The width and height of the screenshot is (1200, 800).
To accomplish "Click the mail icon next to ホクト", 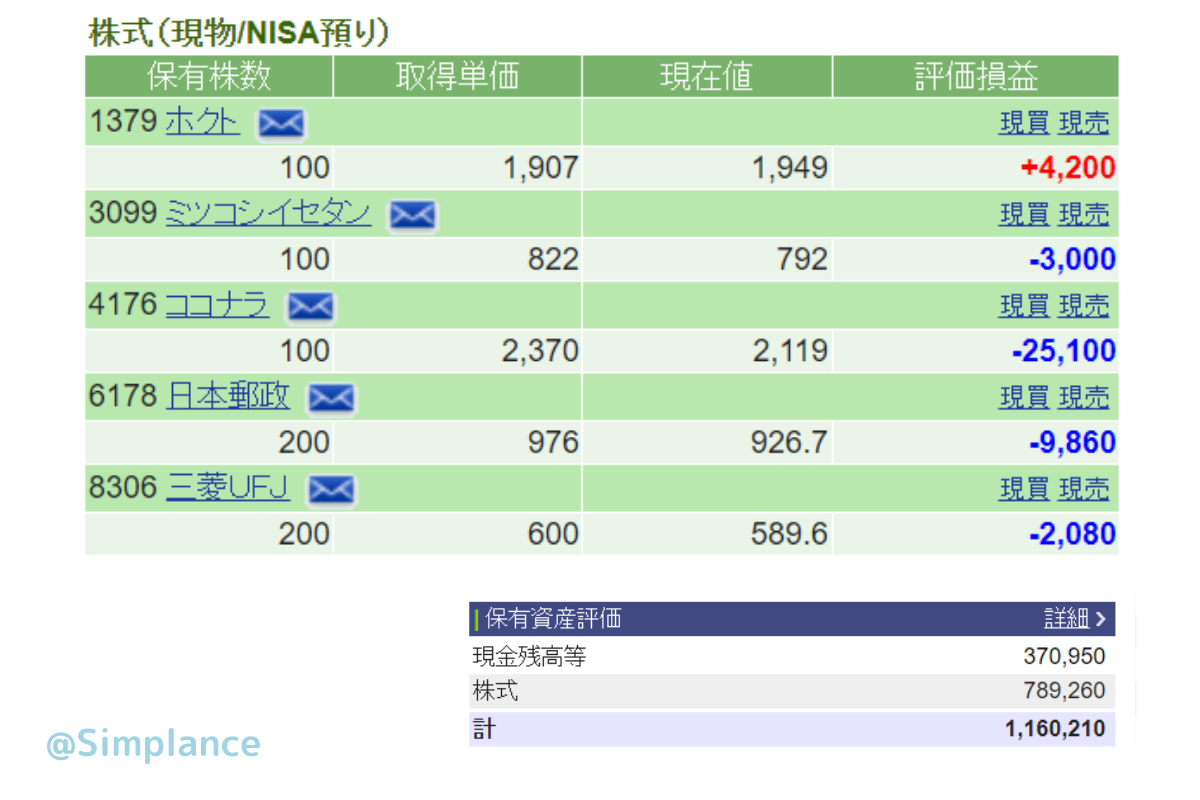I will (x=281, y=124).
